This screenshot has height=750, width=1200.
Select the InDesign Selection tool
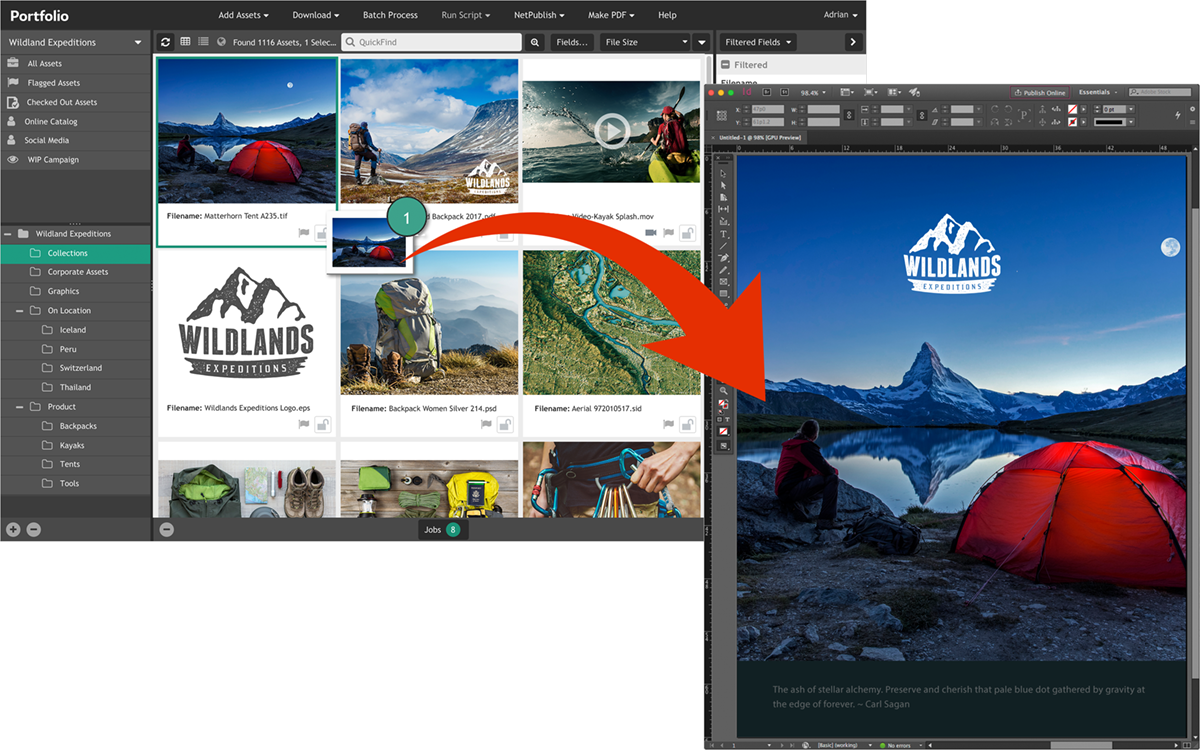[723, 174]
